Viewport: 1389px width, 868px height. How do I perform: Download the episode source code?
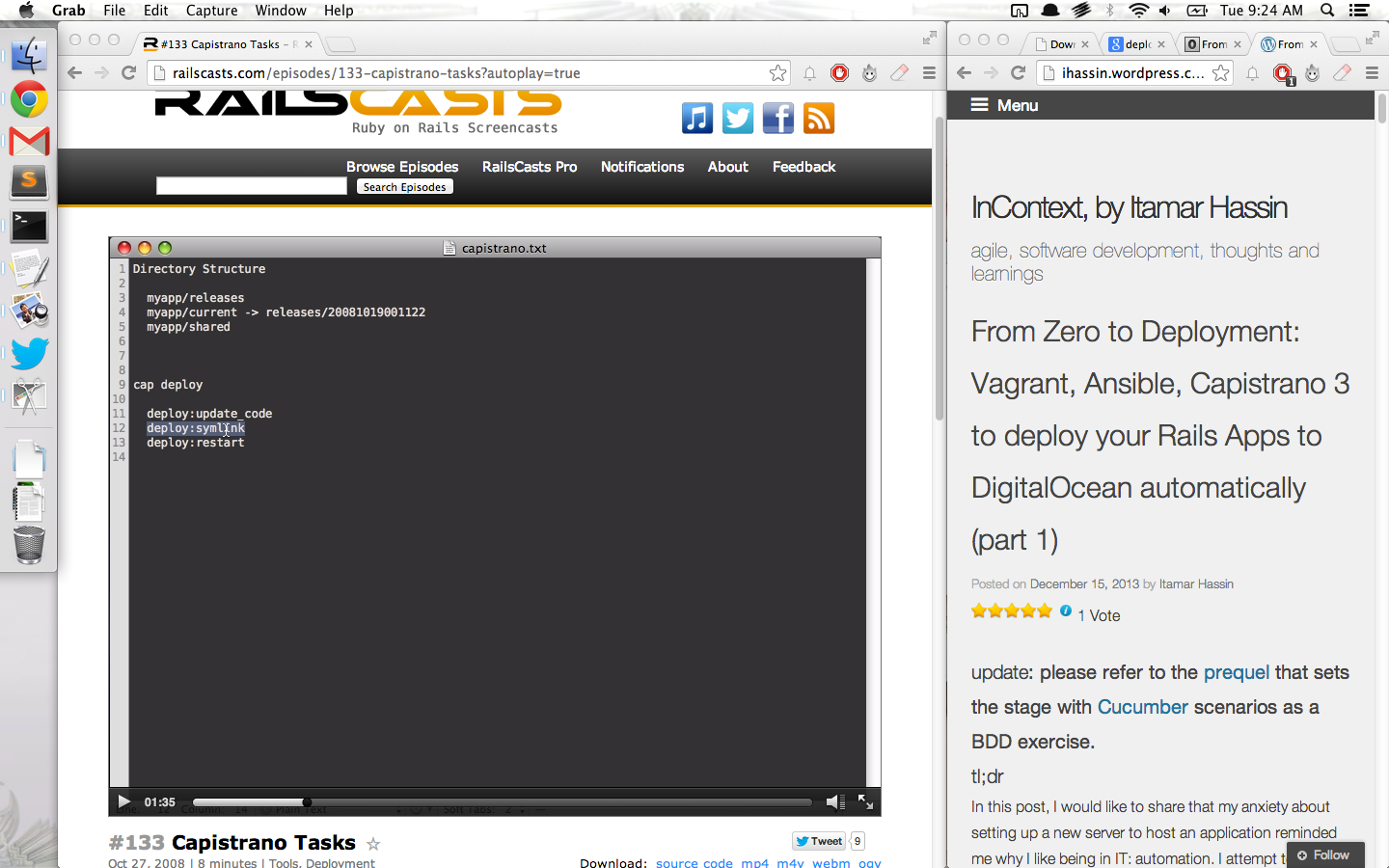pos(694,862)
